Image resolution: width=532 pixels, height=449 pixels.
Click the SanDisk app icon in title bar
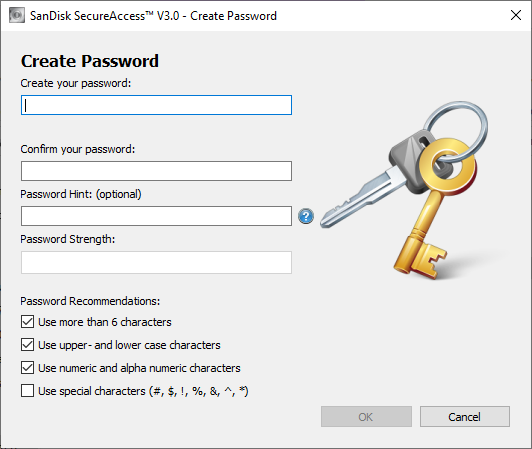coord(17,16)
